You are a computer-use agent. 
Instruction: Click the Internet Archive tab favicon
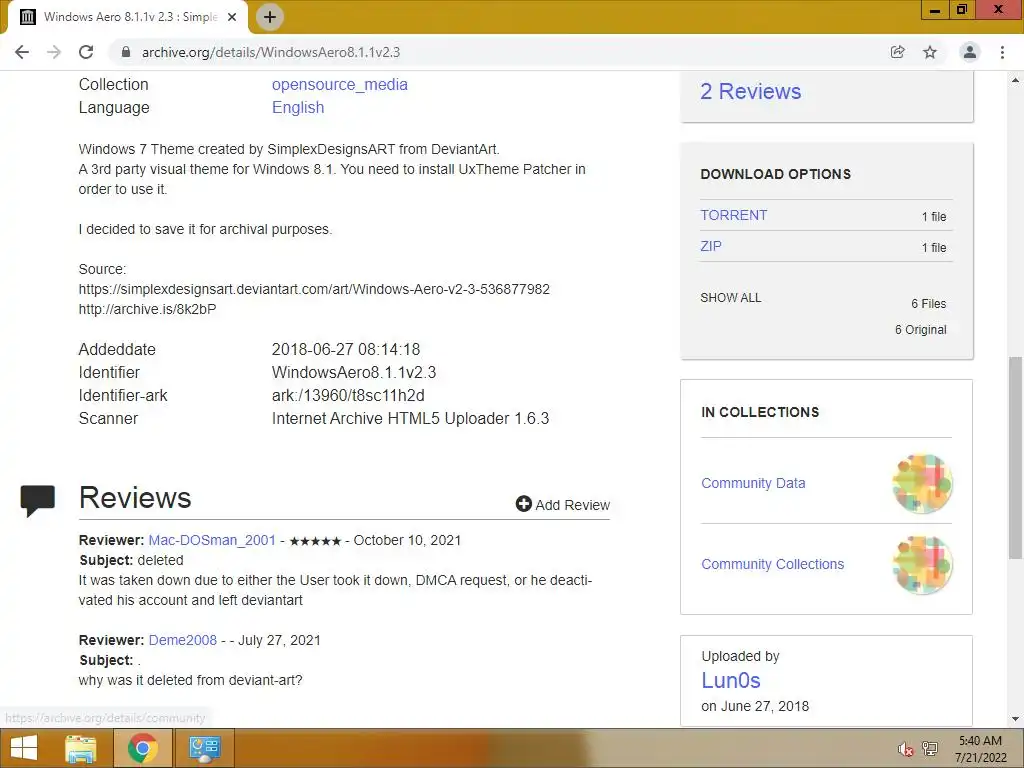(x=27, y=17)
